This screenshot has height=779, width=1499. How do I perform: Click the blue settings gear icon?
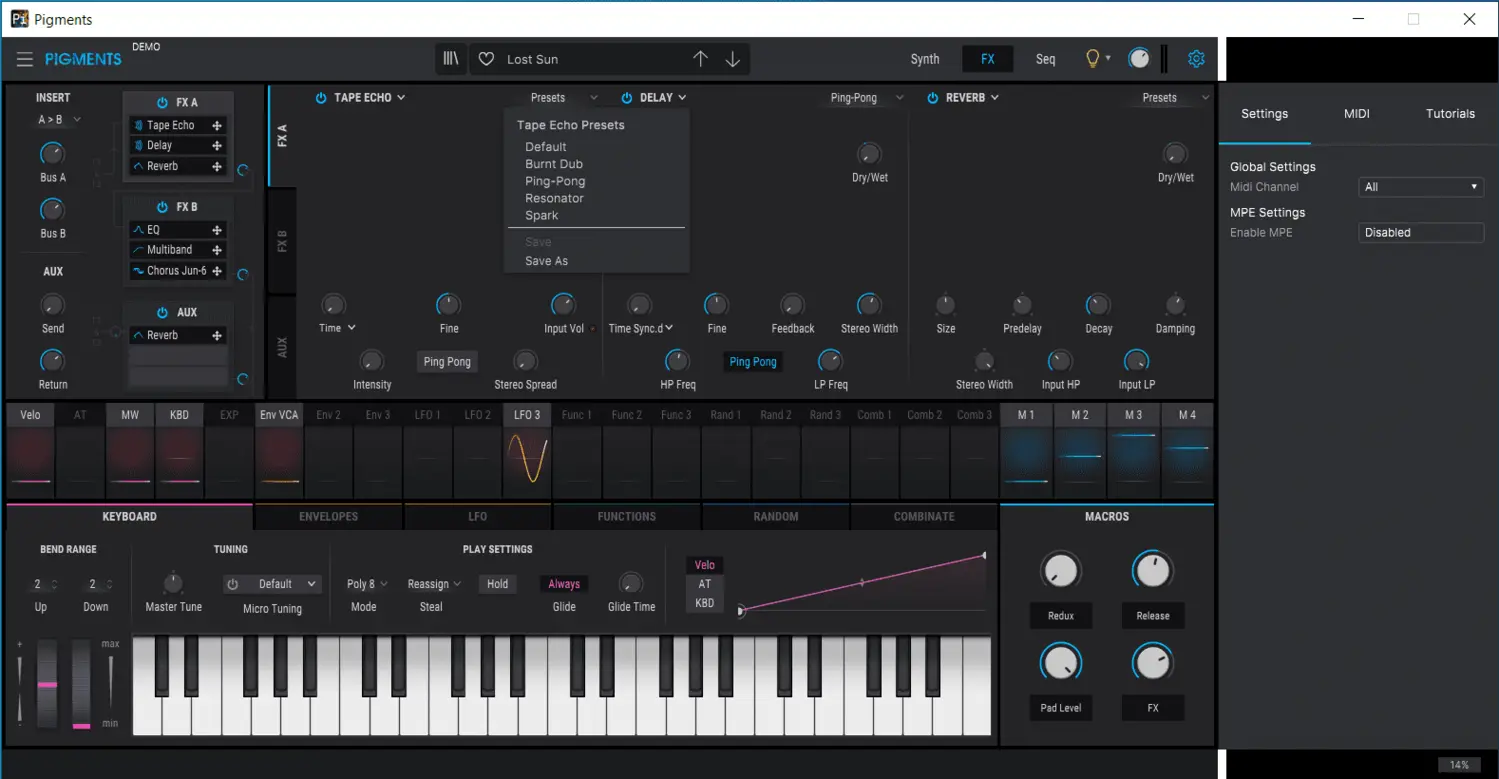[1196, 59]
